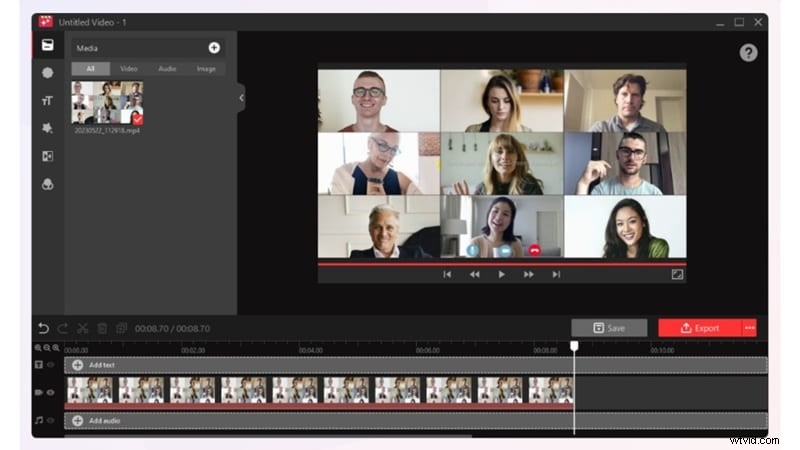Open the Media library sidebar icon
The height and width of the screenshot is (450, 800).
47,45
